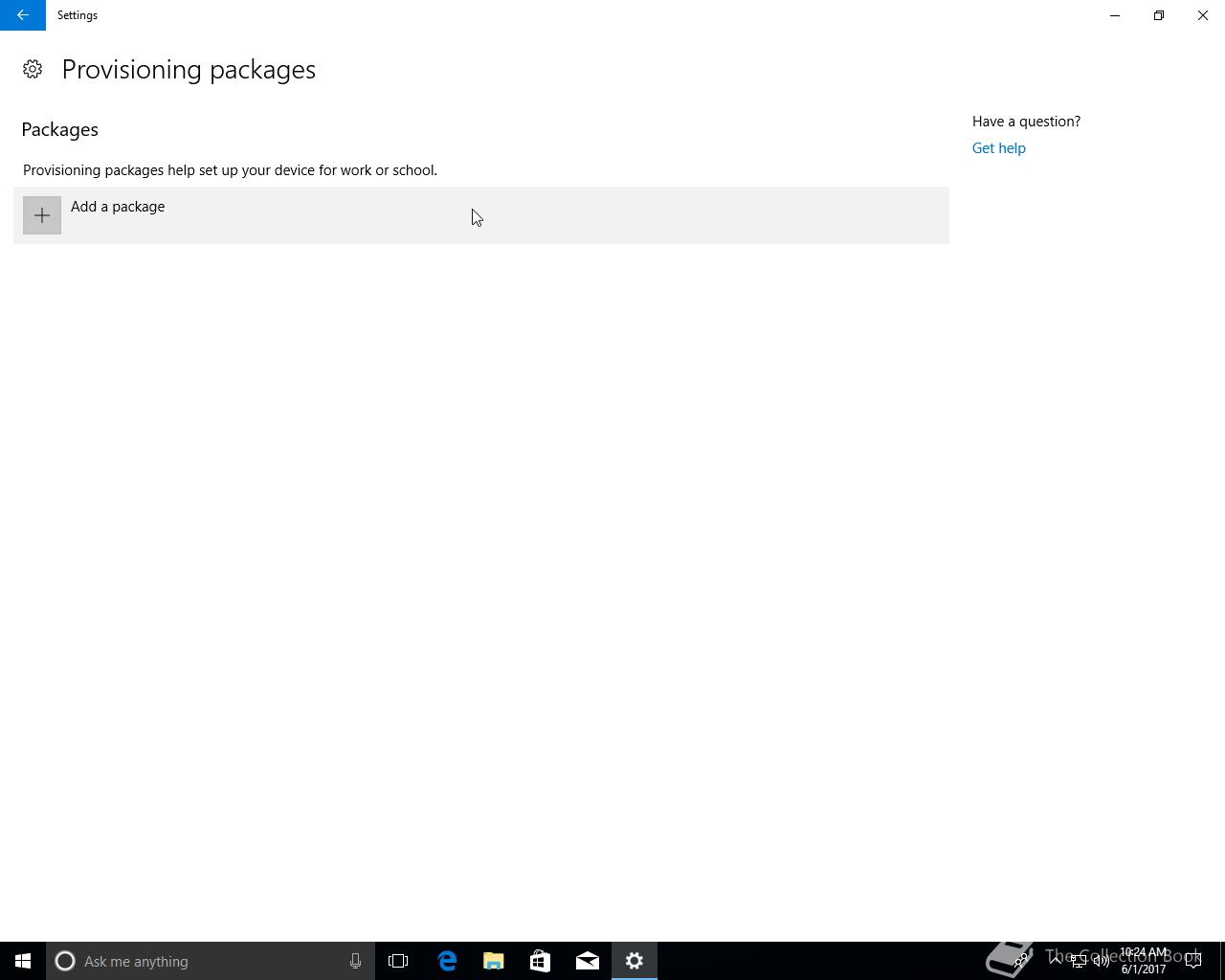Go back using the Settings back arrow
The height and width of the screenshot is (980, 1225).
tap(23, 15)
